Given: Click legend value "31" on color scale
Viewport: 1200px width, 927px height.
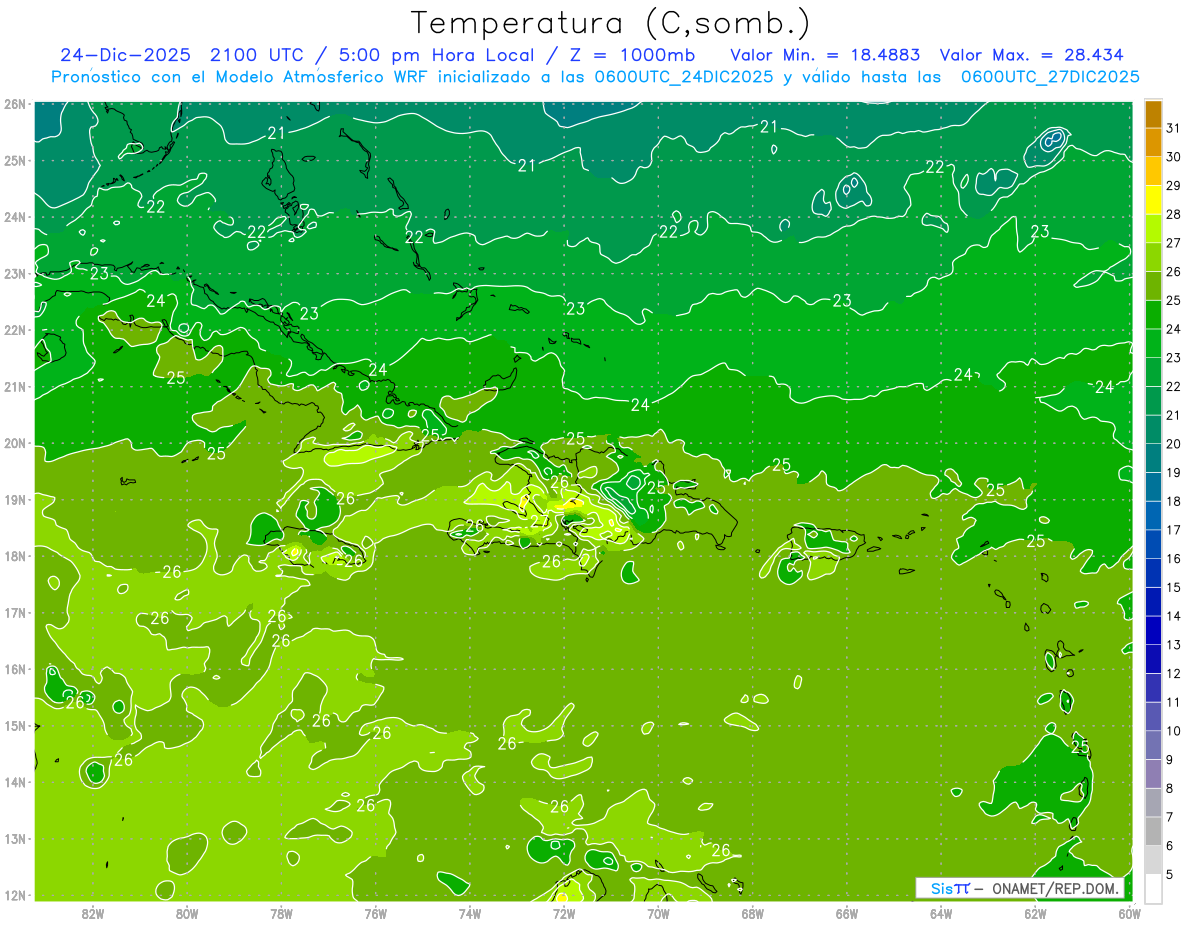Looking at the screenshot, I should click(1174, 127).
